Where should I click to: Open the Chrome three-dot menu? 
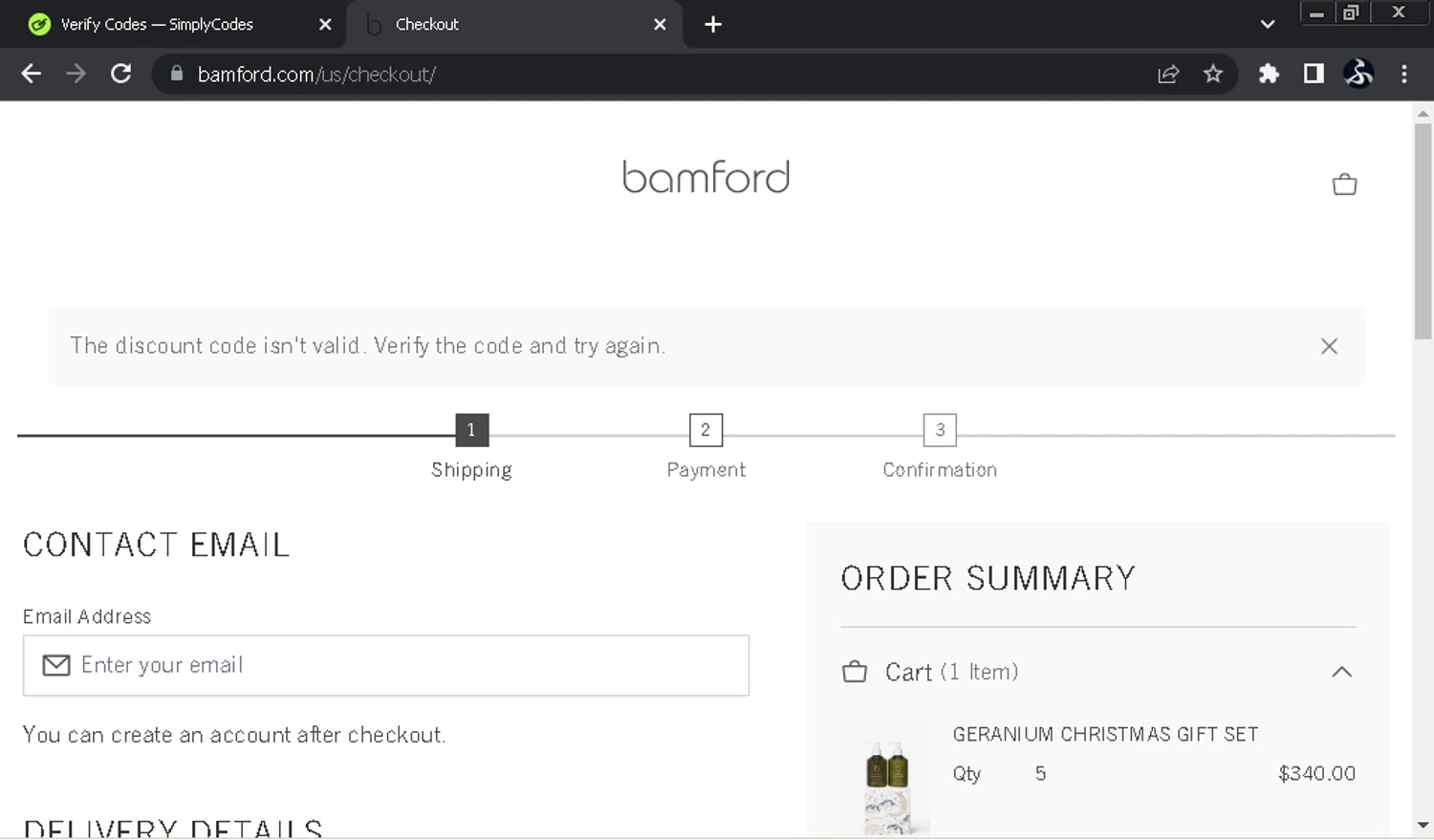coord(1404,74)
